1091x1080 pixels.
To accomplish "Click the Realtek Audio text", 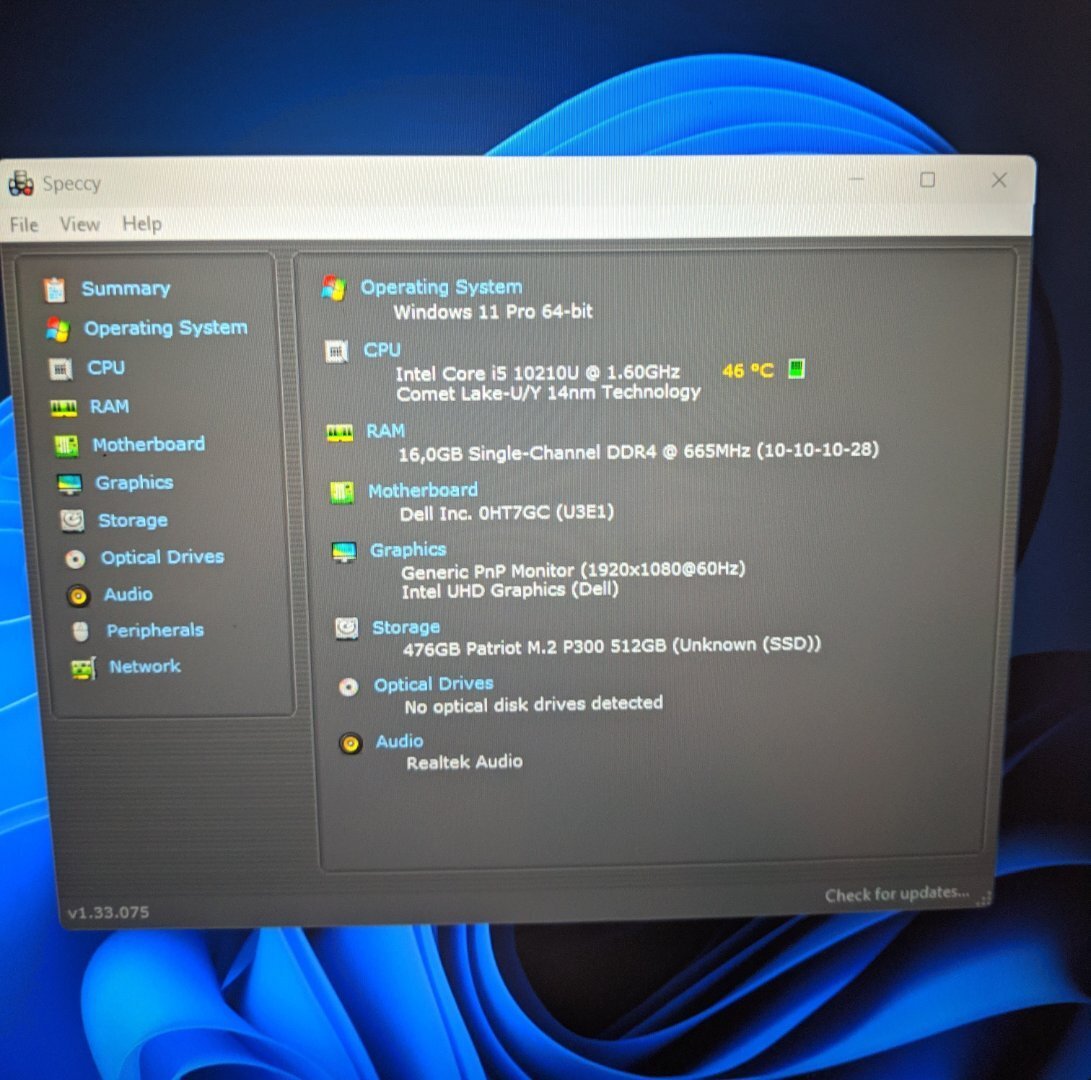I will click(464, 762).
